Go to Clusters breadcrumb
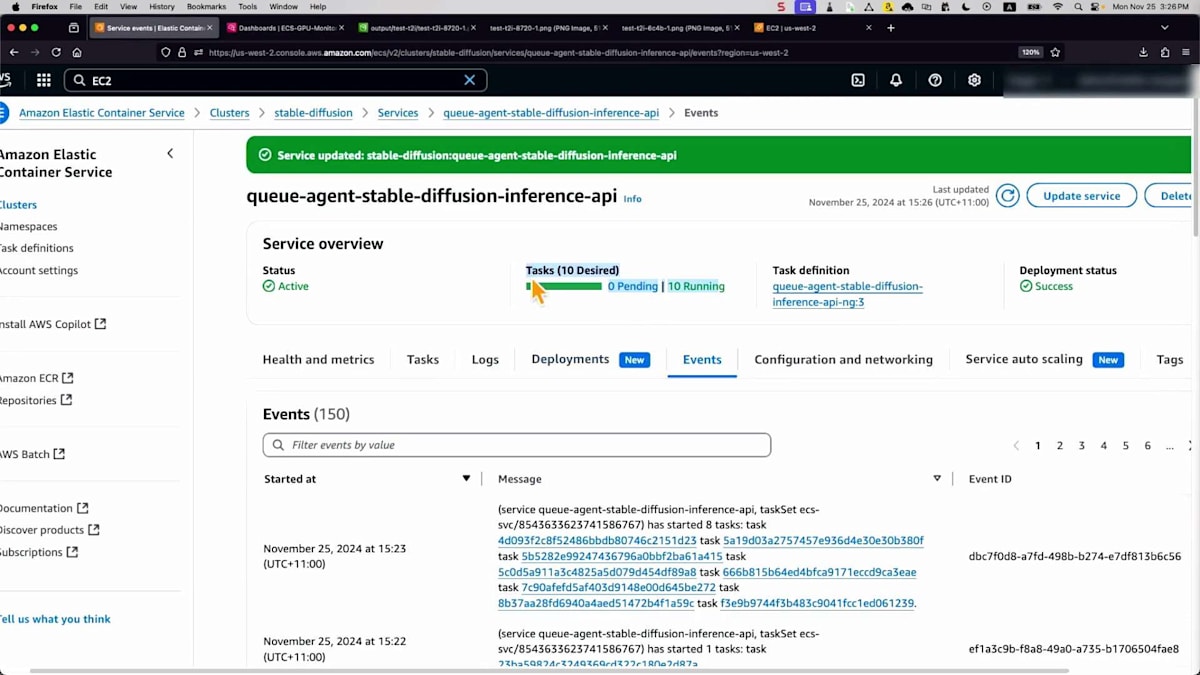1200x675 pixels. (229, 113)
